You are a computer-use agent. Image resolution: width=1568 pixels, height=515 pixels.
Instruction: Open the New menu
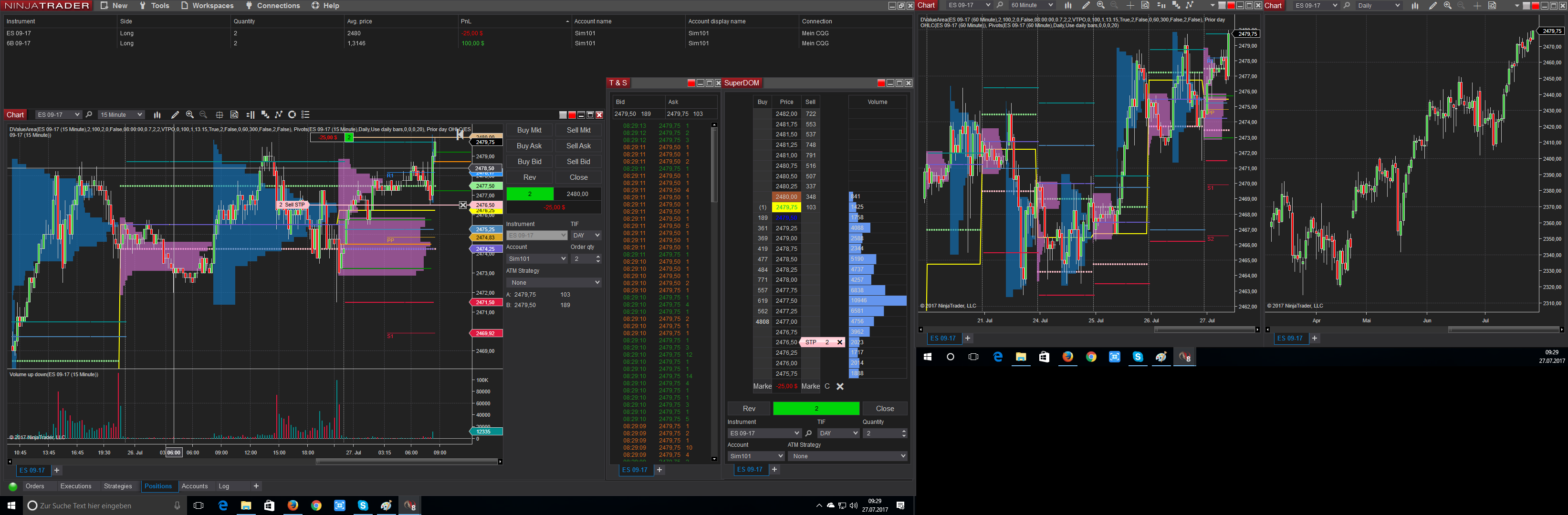(115, 5)
